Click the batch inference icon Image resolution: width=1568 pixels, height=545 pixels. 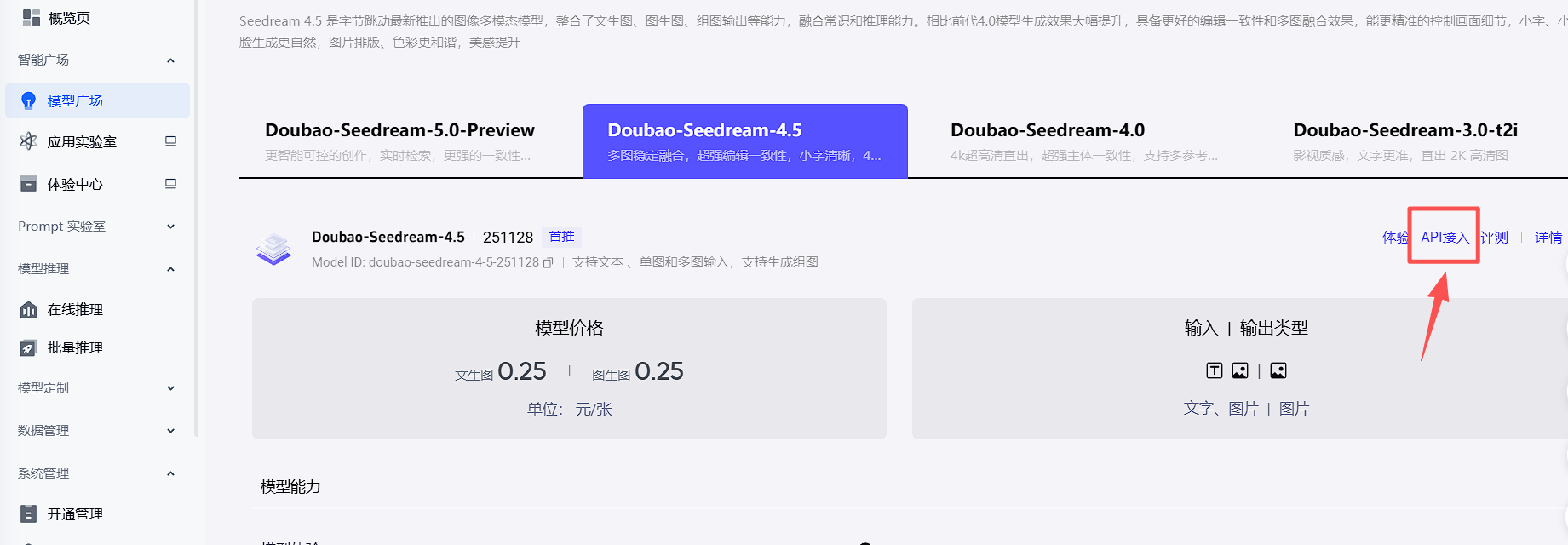coord(29,347)
